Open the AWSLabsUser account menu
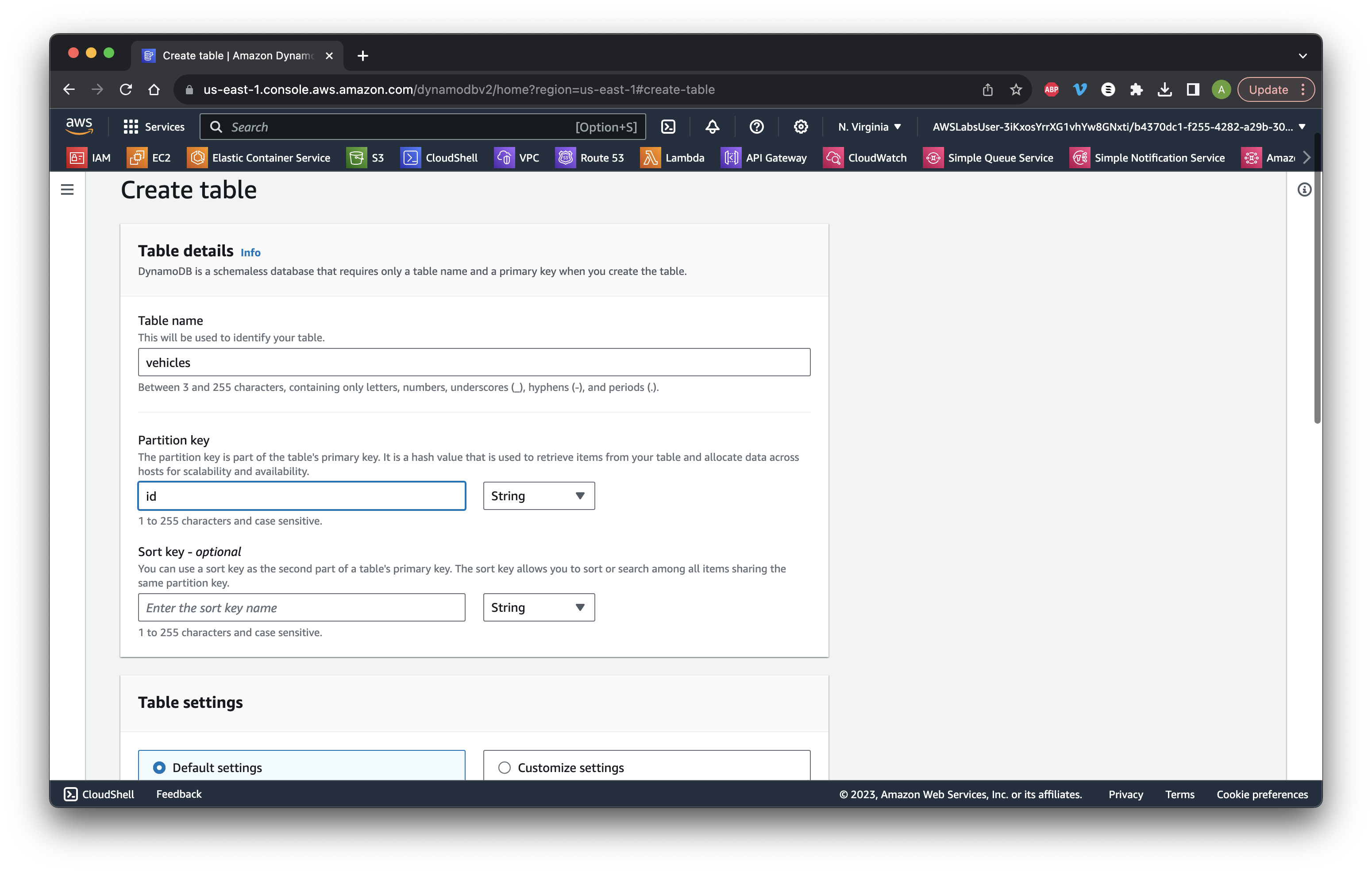 (1118, 127)
